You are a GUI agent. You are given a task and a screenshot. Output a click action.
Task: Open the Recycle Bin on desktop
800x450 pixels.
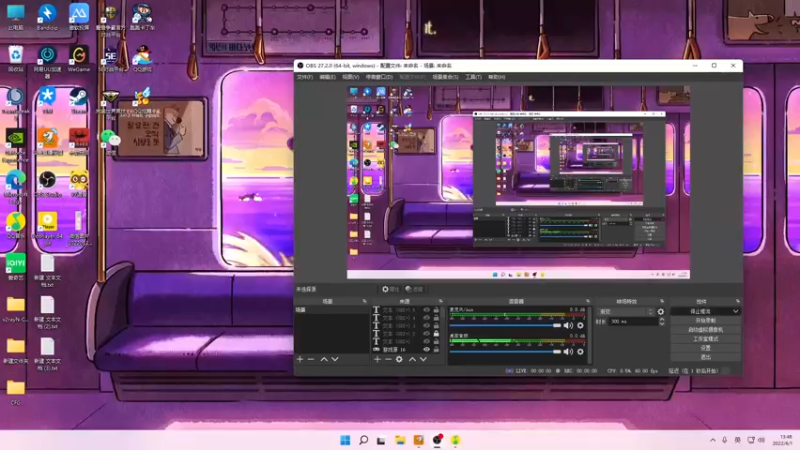[16, 59]
